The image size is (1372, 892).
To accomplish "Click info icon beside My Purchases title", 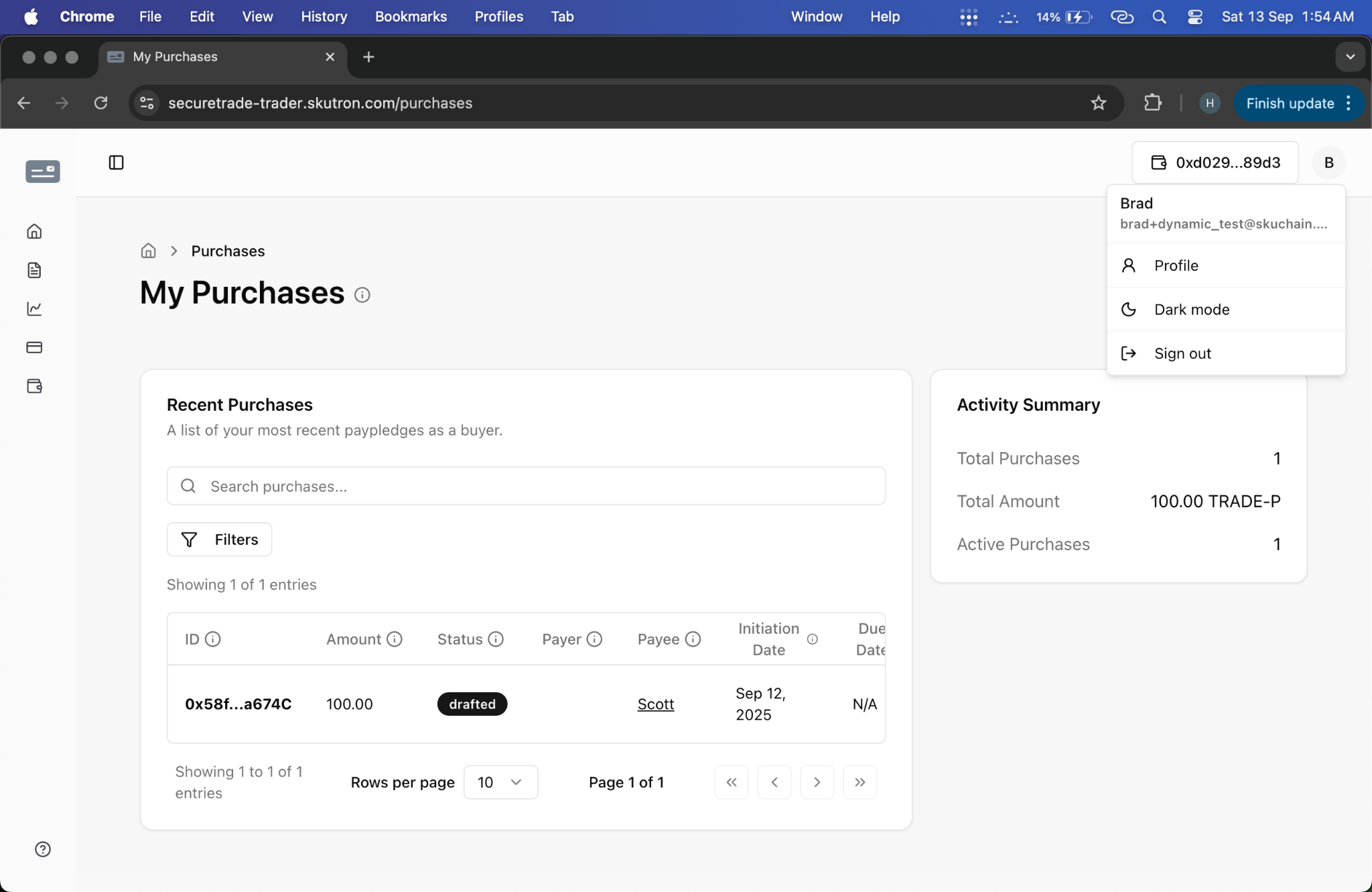I will click(362, 295).
